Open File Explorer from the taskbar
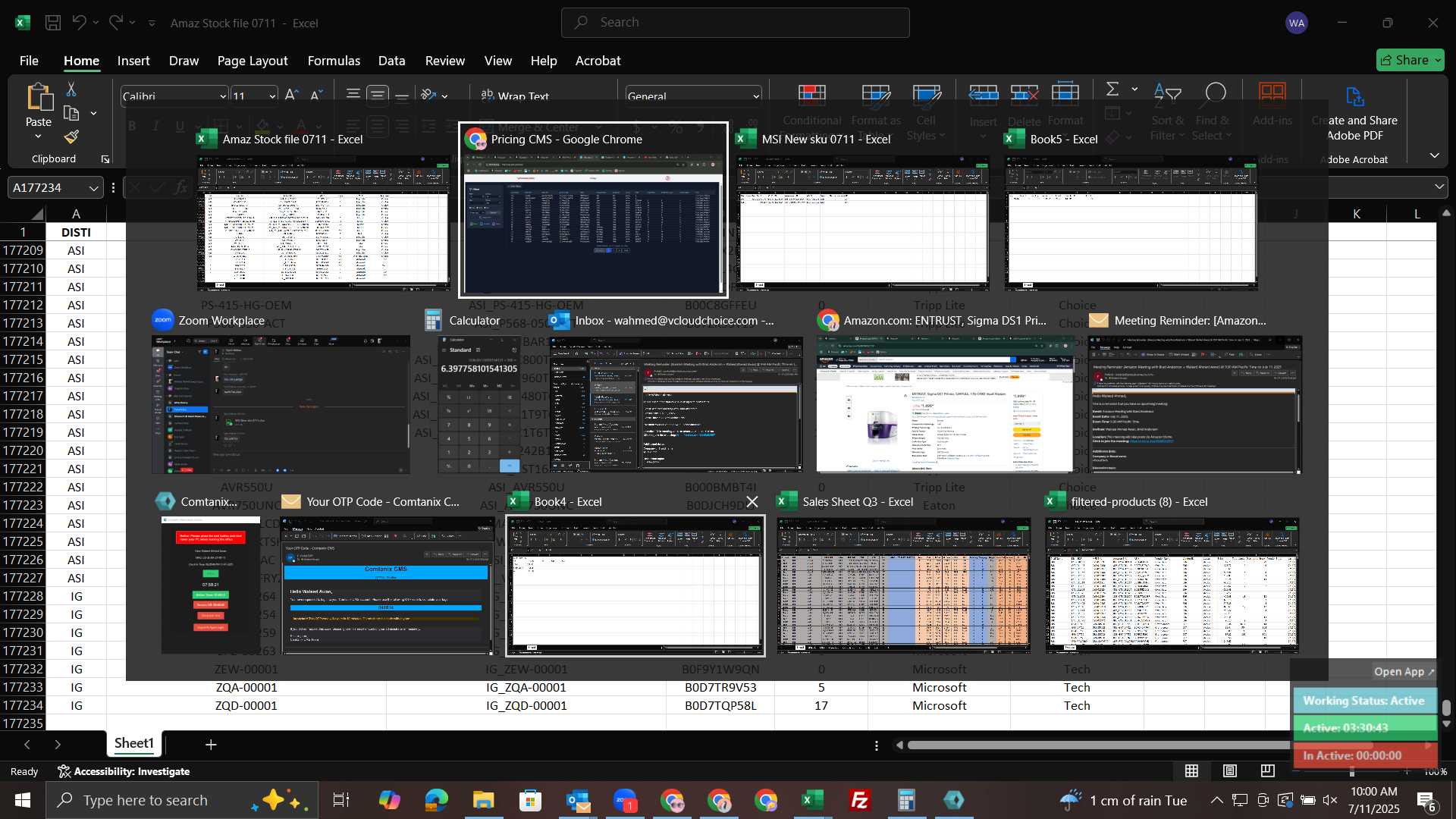This screenshot has width=1456, height=819. [x=483, y=800]
